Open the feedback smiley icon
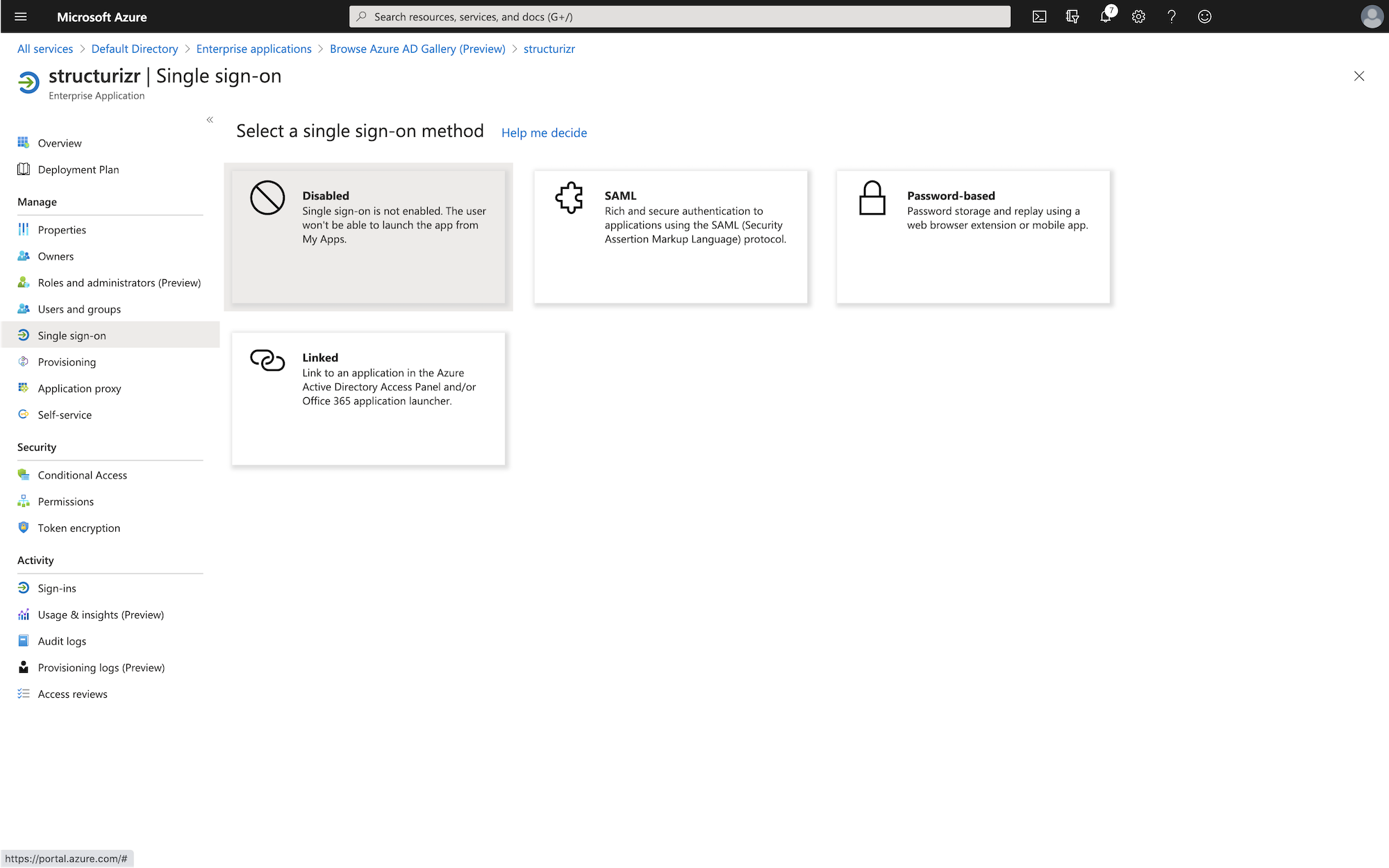This screenshot has height=868, width=1389. pyautogui.click(x=1205, y=17)
